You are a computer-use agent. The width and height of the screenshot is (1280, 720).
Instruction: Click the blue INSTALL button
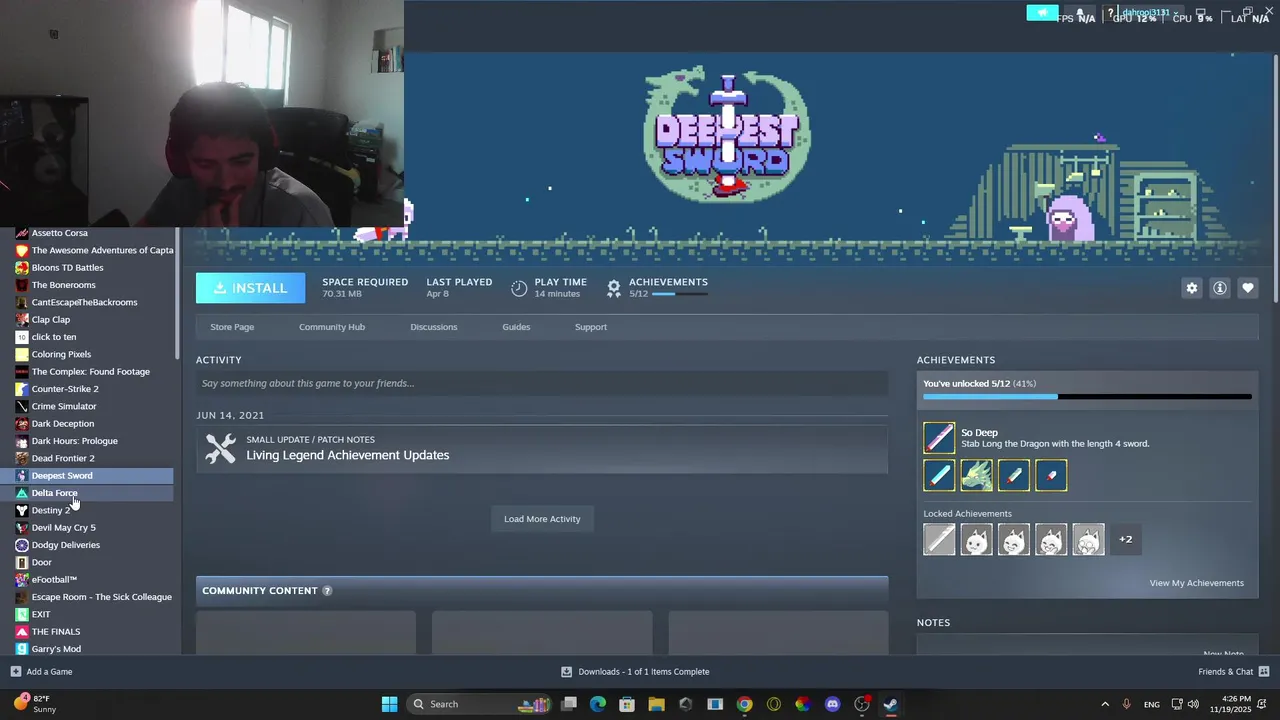coord(250,288)
